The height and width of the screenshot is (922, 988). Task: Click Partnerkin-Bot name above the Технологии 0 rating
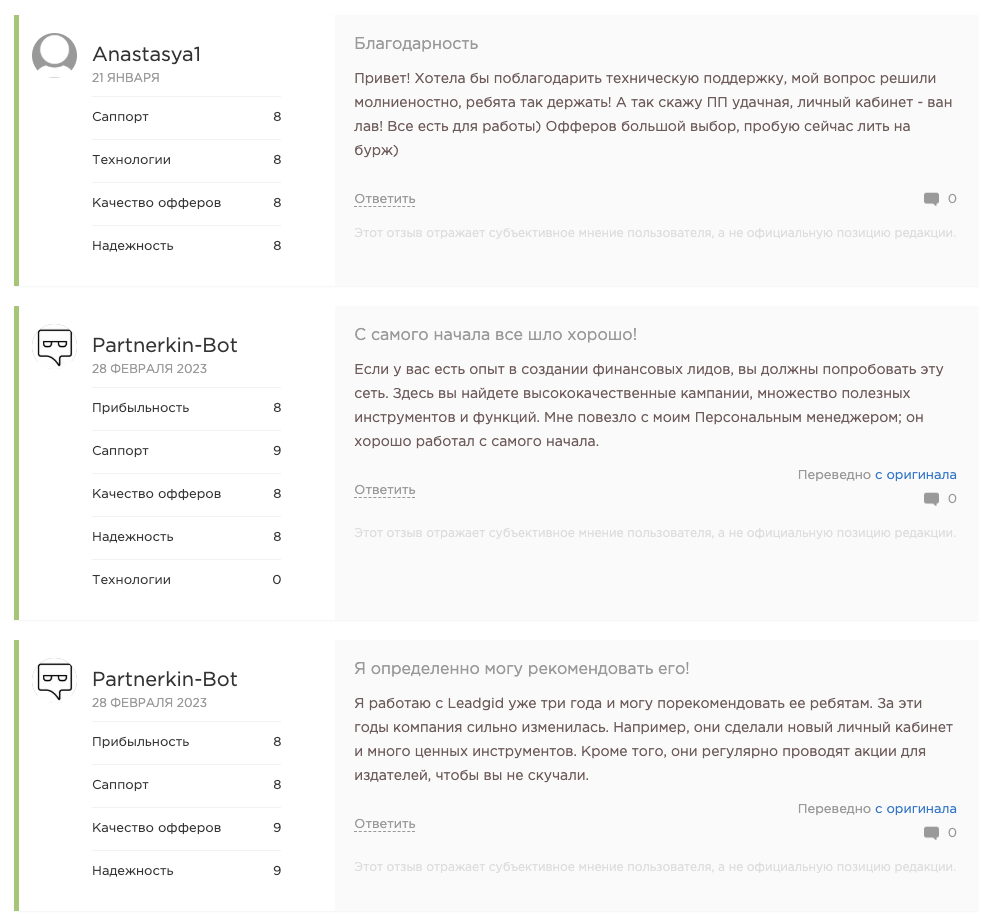point(165,345)
